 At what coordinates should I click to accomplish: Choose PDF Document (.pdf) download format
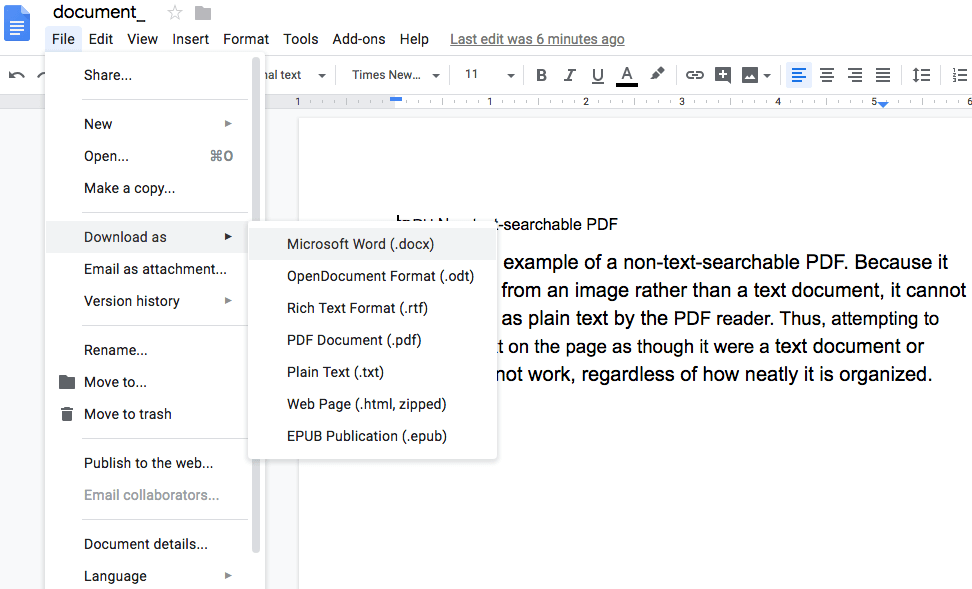click(354, 340)
